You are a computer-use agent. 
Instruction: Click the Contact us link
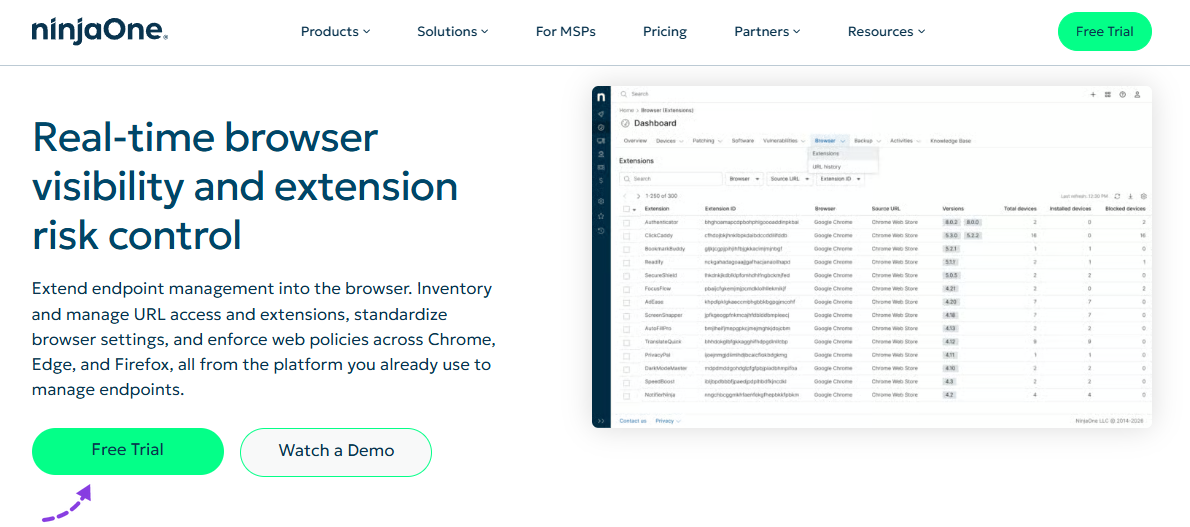pos(633,420)
